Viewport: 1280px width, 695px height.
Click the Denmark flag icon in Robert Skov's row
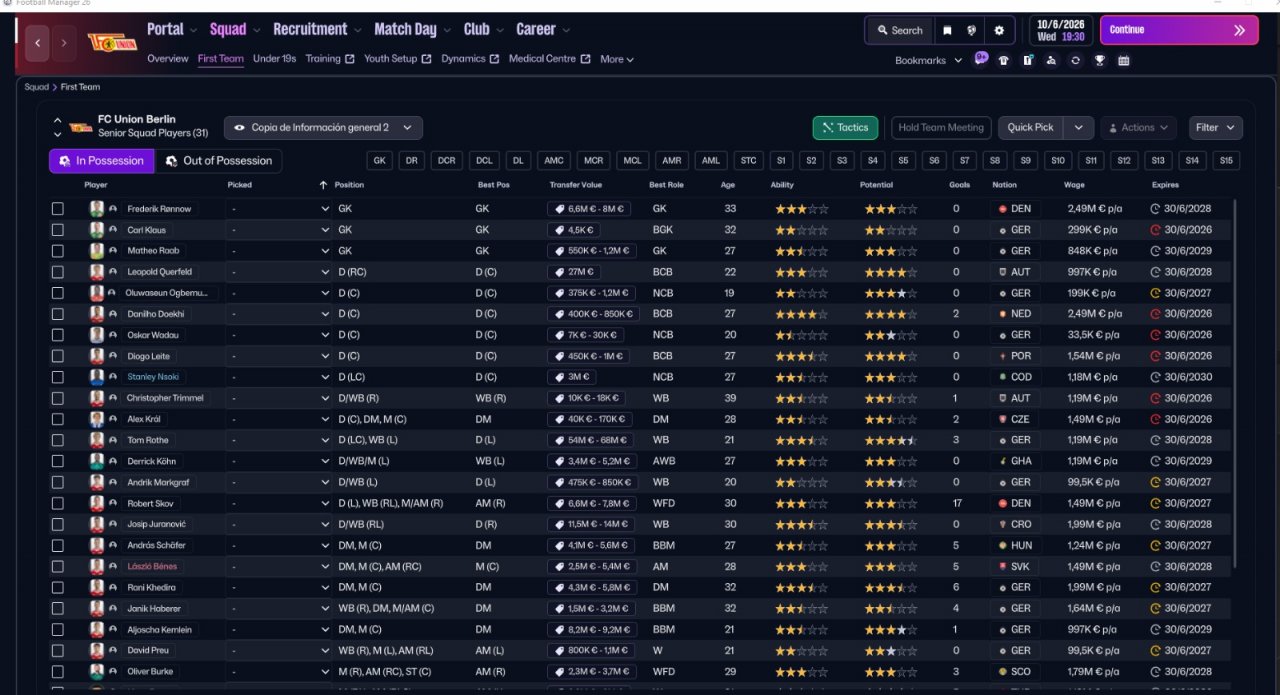[x=1003, y=504]
